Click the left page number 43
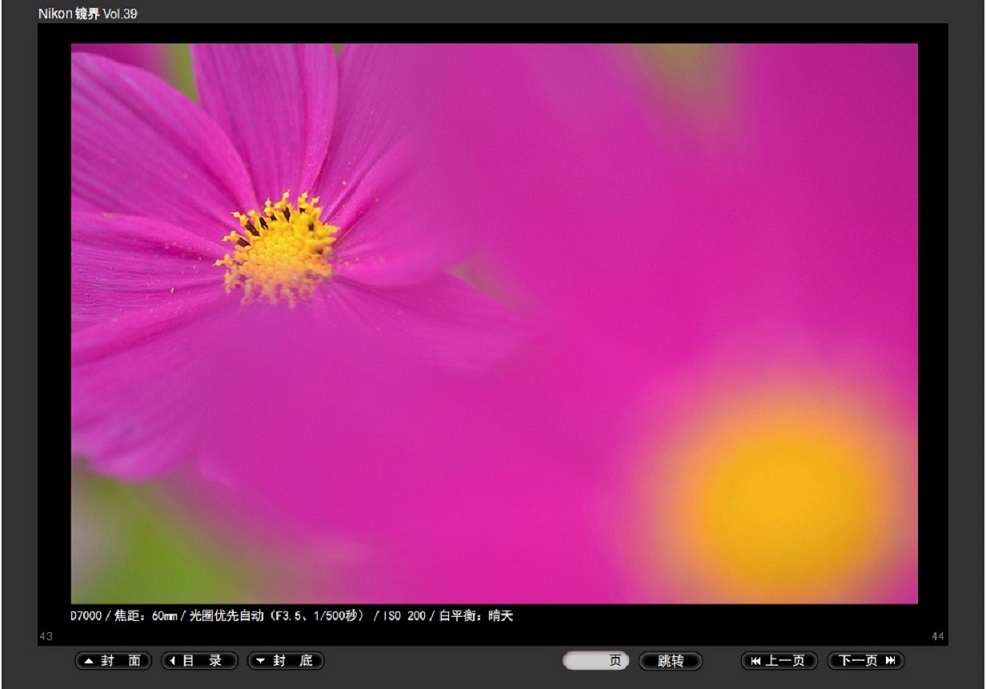 (x=46, y=636)
